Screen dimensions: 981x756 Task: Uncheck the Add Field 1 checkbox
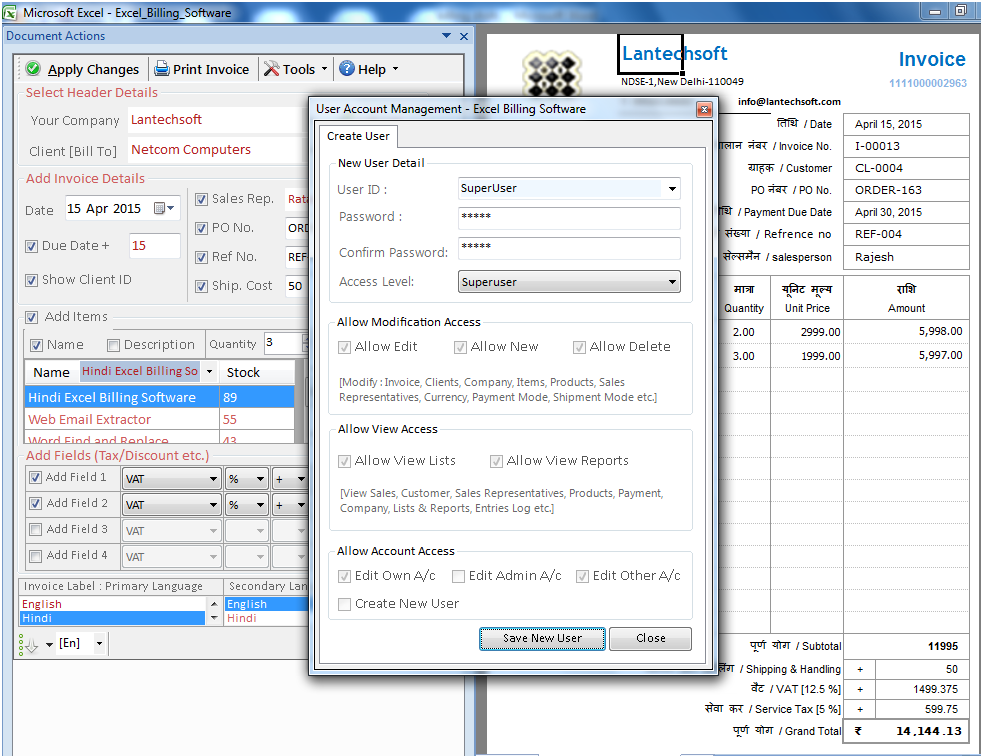[36, 478]
